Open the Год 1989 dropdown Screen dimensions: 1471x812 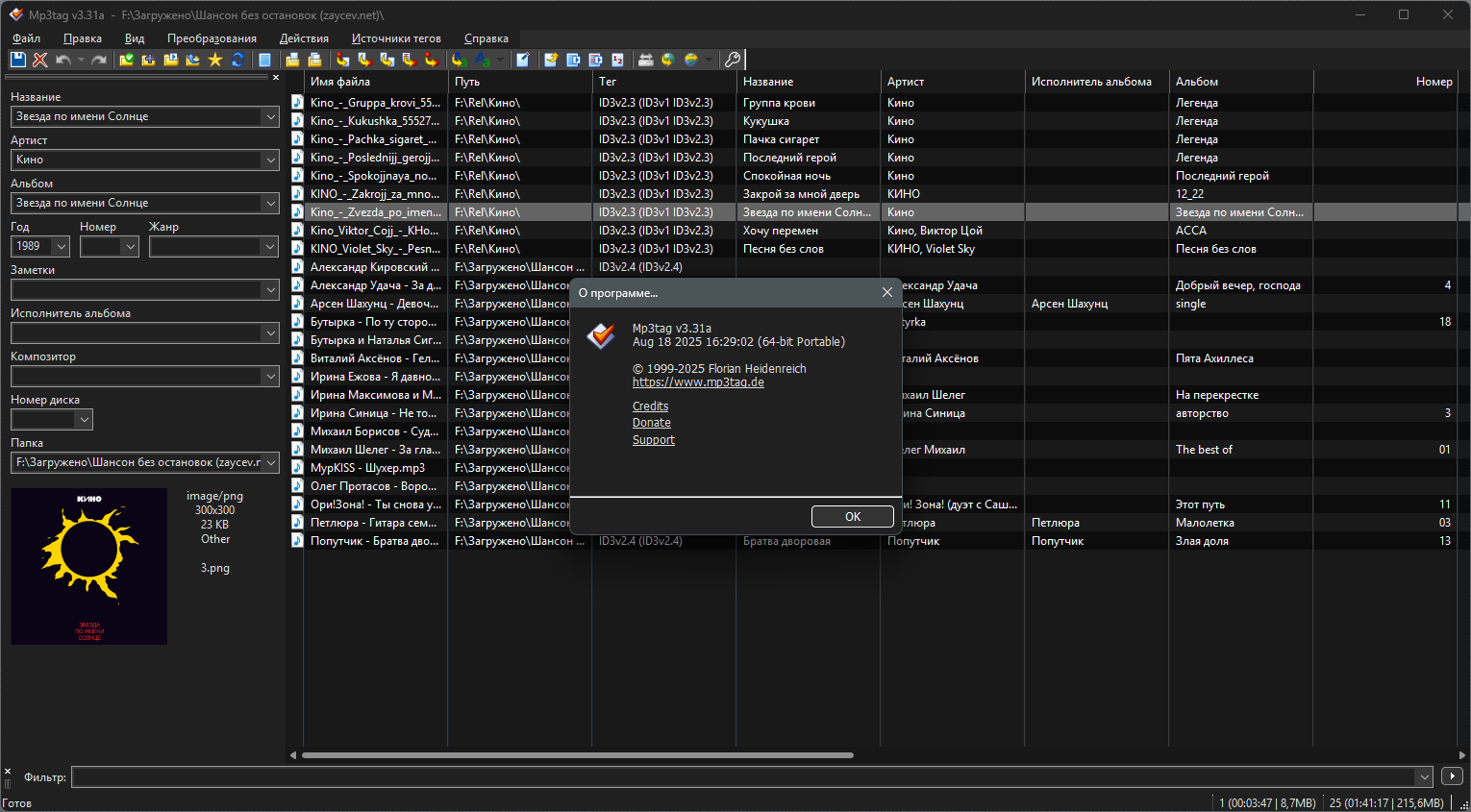(62, 246)
